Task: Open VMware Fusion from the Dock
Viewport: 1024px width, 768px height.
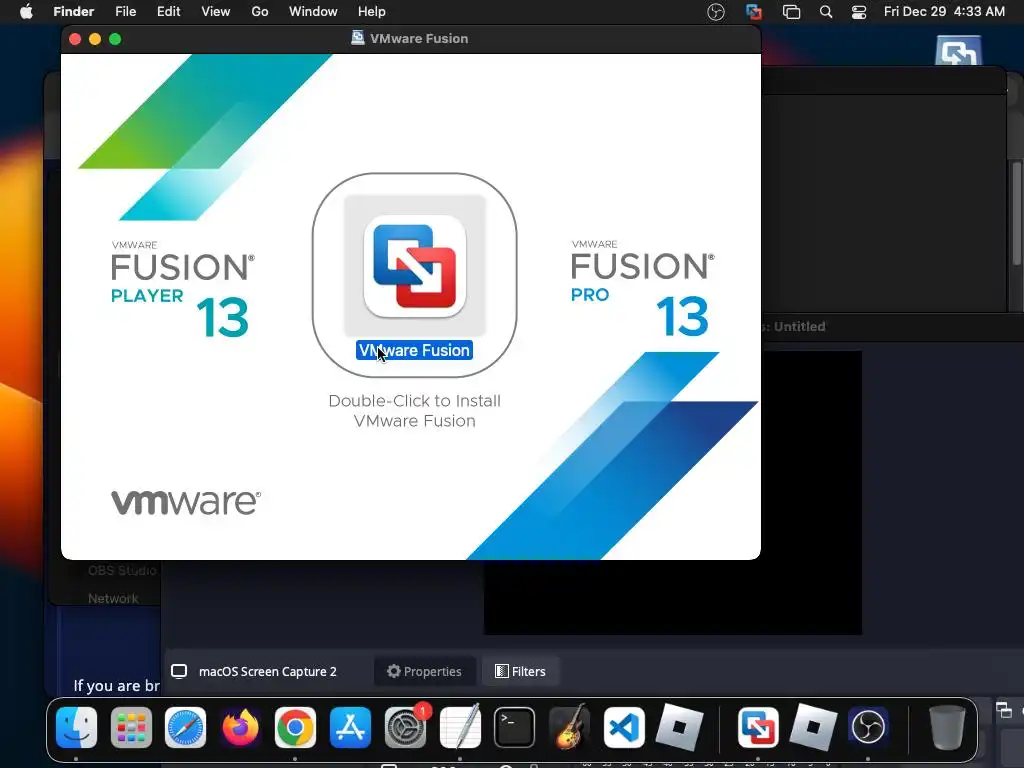Action: tap(758, 727)
